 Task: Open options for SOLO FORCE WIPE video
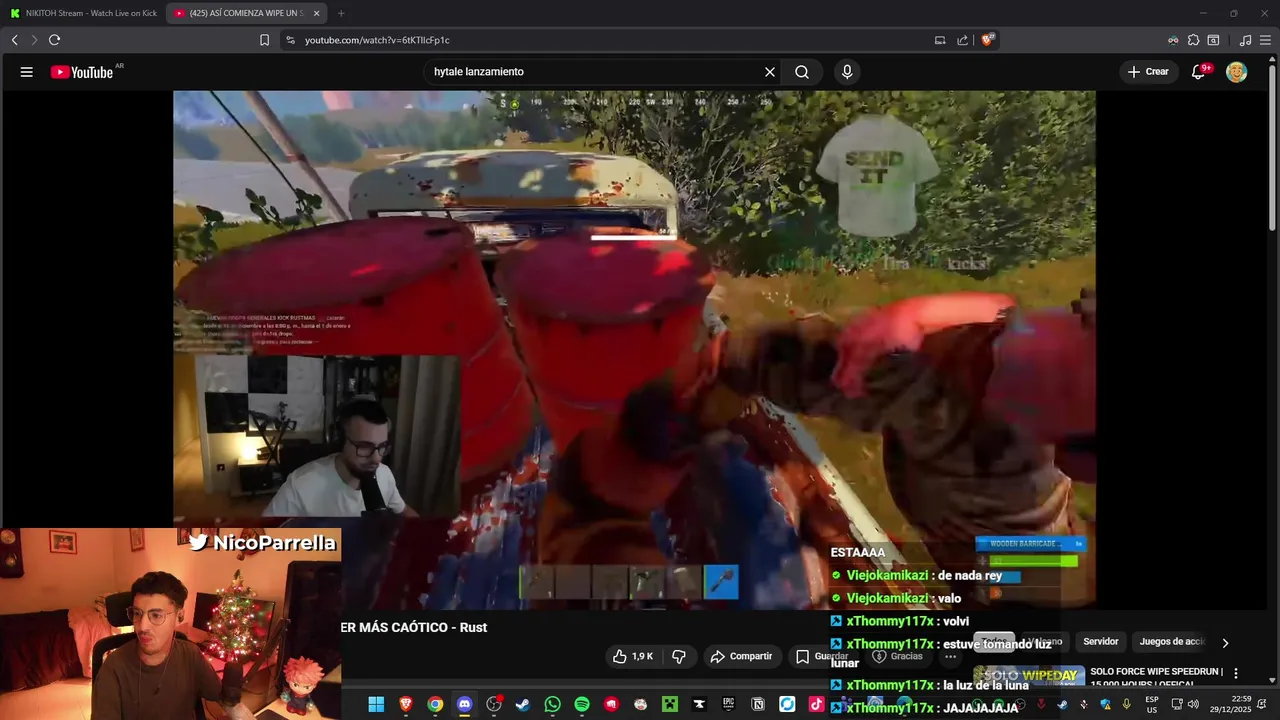[x=1236, y=673]
